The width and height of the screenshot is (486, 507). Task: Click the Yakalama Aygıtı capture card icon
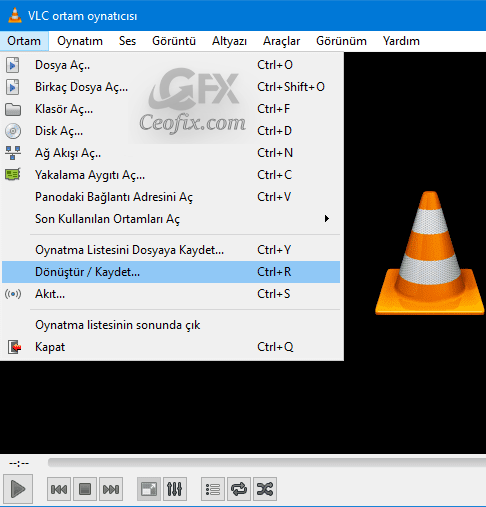(x=13, y=174)
